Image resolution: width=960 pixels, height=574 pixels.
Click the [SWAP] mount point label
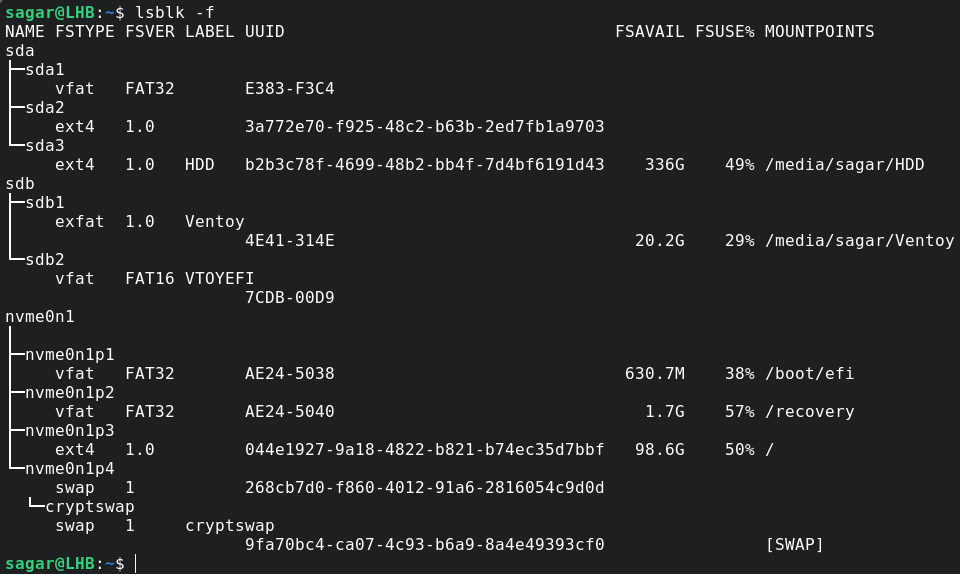pos(794,545)
